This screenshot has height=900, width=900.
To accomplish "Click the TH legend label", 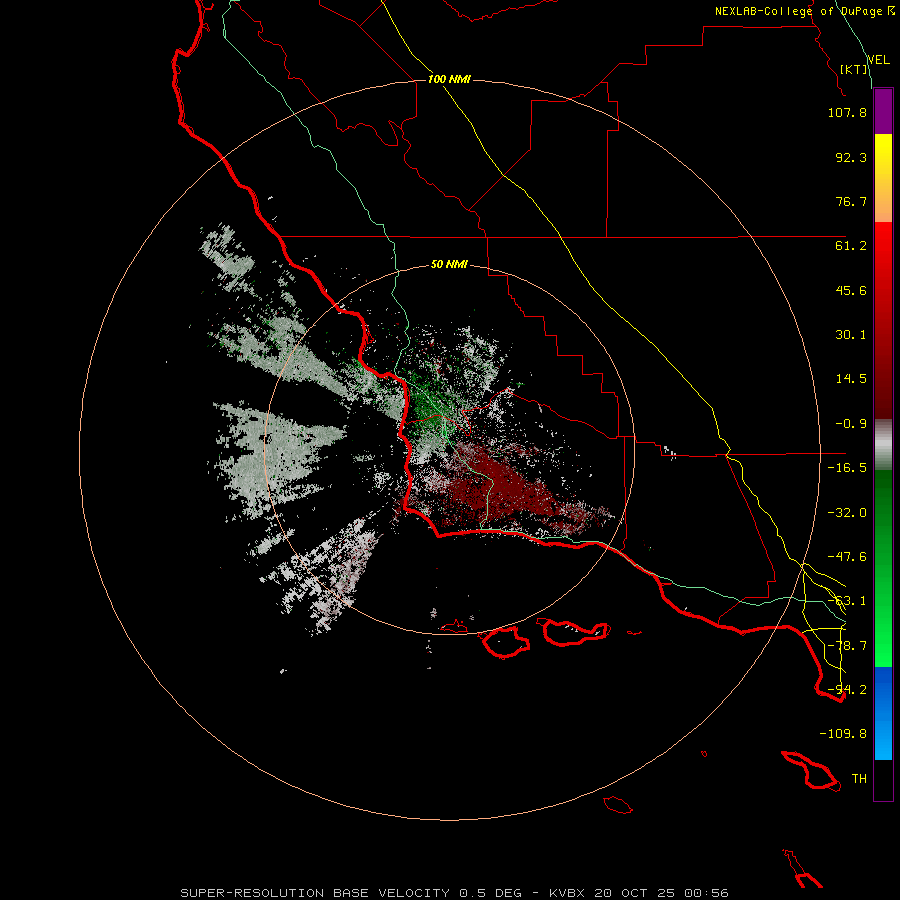I will 859,779.
